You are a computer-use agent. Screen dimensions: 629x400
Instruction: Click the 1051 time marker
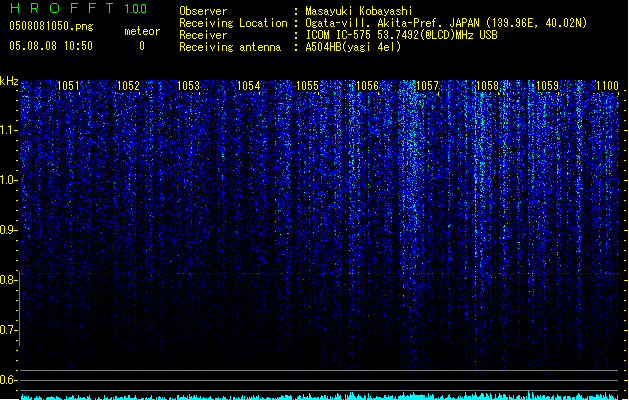click(68, 86)
